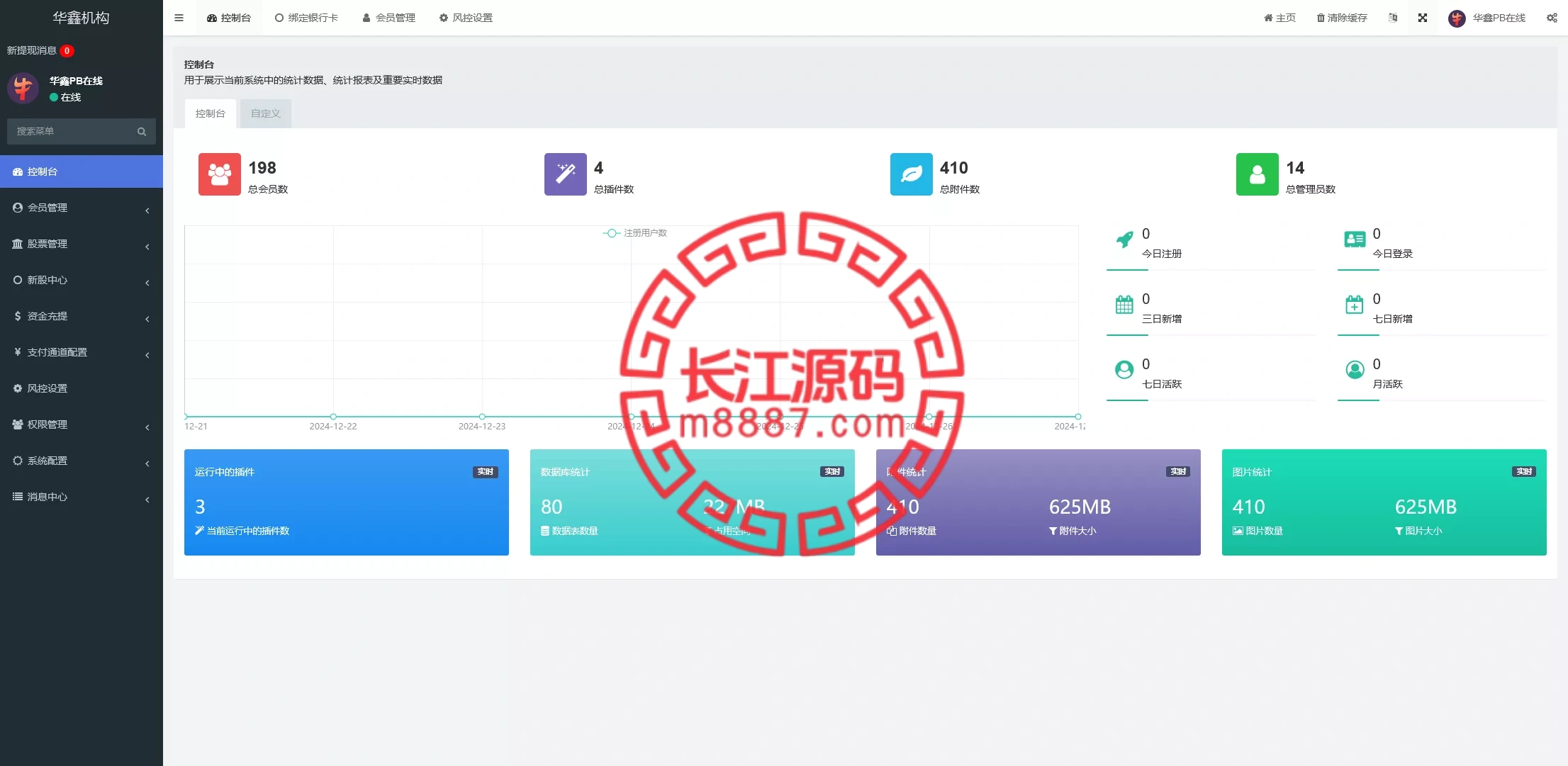Expand the 资金充提 sidebar menu
Screen dimensions: 1568x766
tap(82, 316)
